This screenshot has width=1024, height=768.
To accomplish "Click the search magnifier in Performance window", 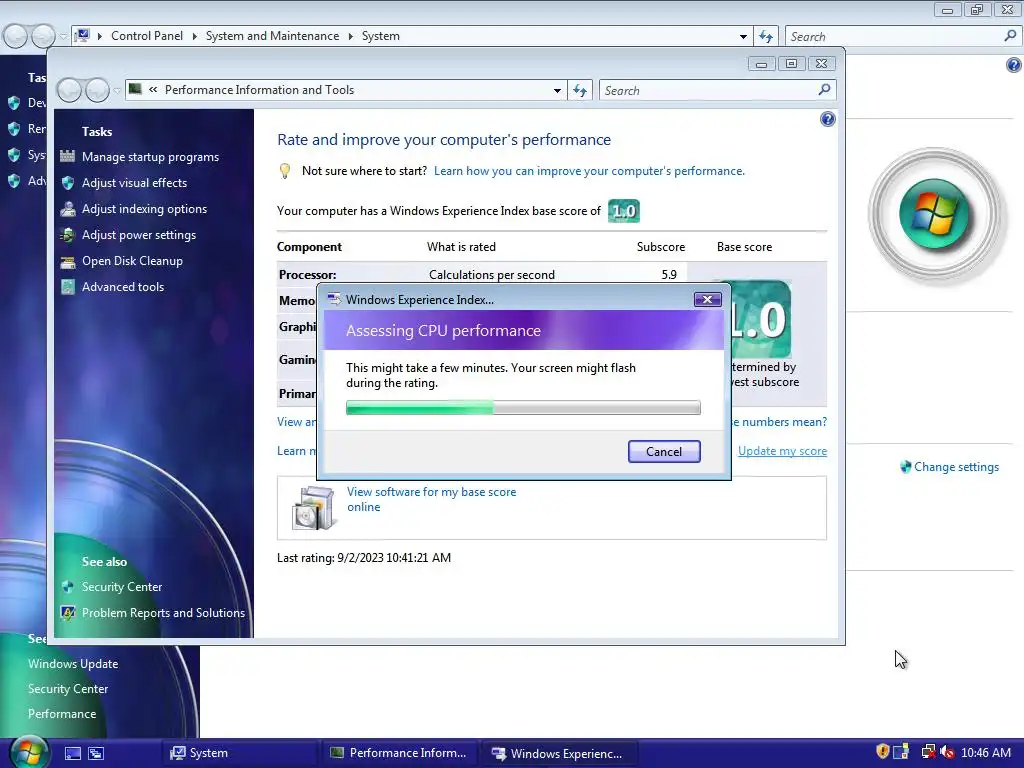I will 824,89.
